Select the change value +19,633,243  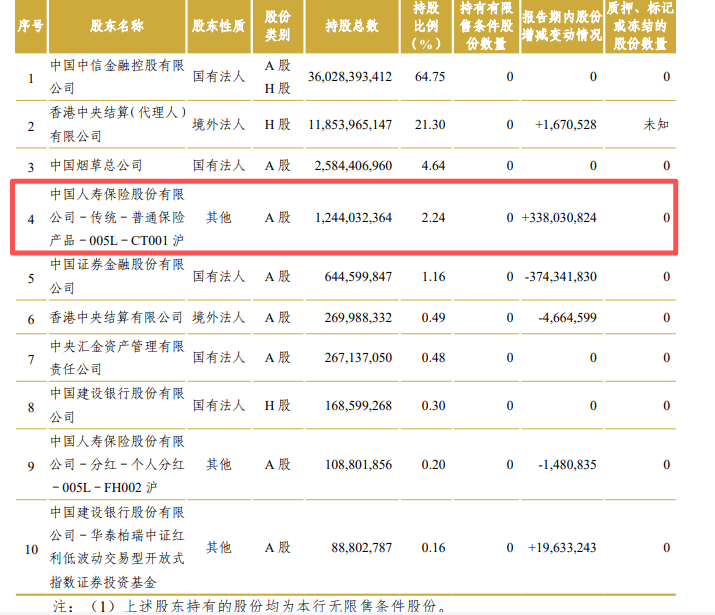[562, 548]
